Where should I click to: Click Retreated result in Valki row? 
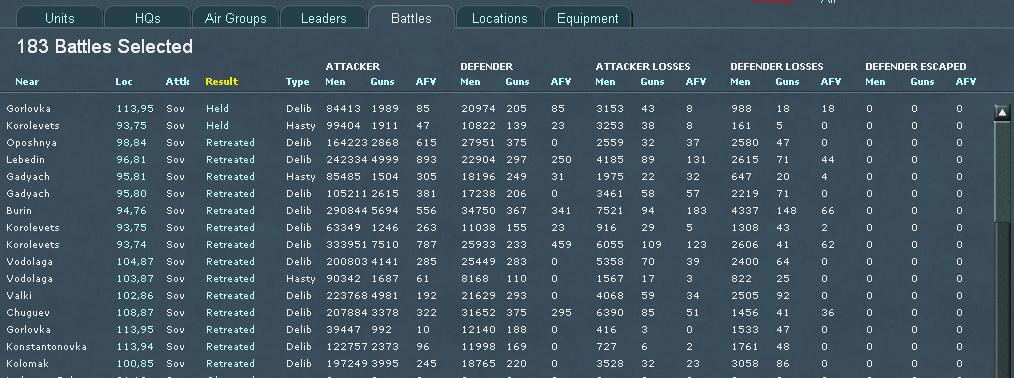click(x=230, y=295)
